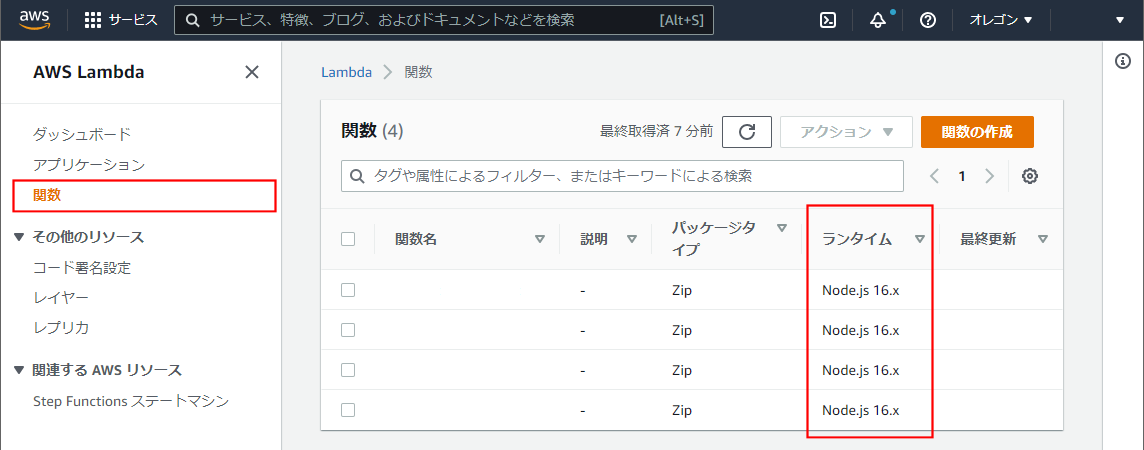The height and width of the screenshot is (450, 1144).
Task: Open the info panel icon
Action: (x=1124, y=61)
